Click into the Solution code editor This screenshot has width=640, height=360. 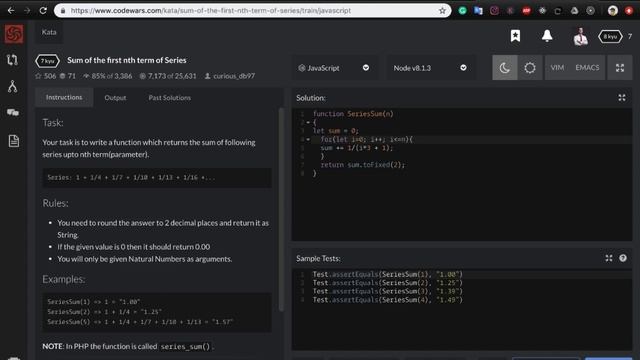462,174
